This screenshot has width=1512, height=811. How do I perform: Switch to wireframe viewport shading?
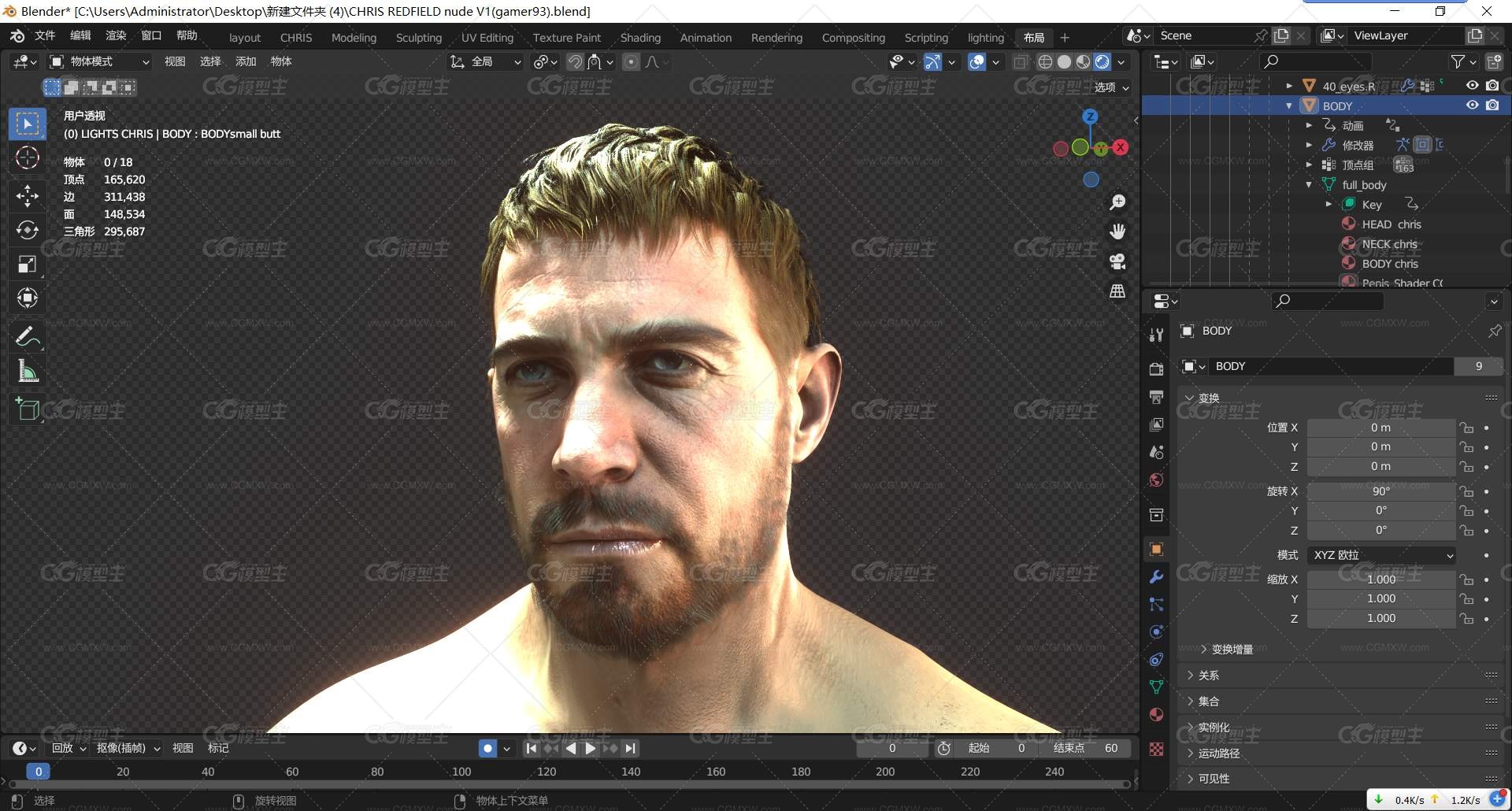(1045, 61)
